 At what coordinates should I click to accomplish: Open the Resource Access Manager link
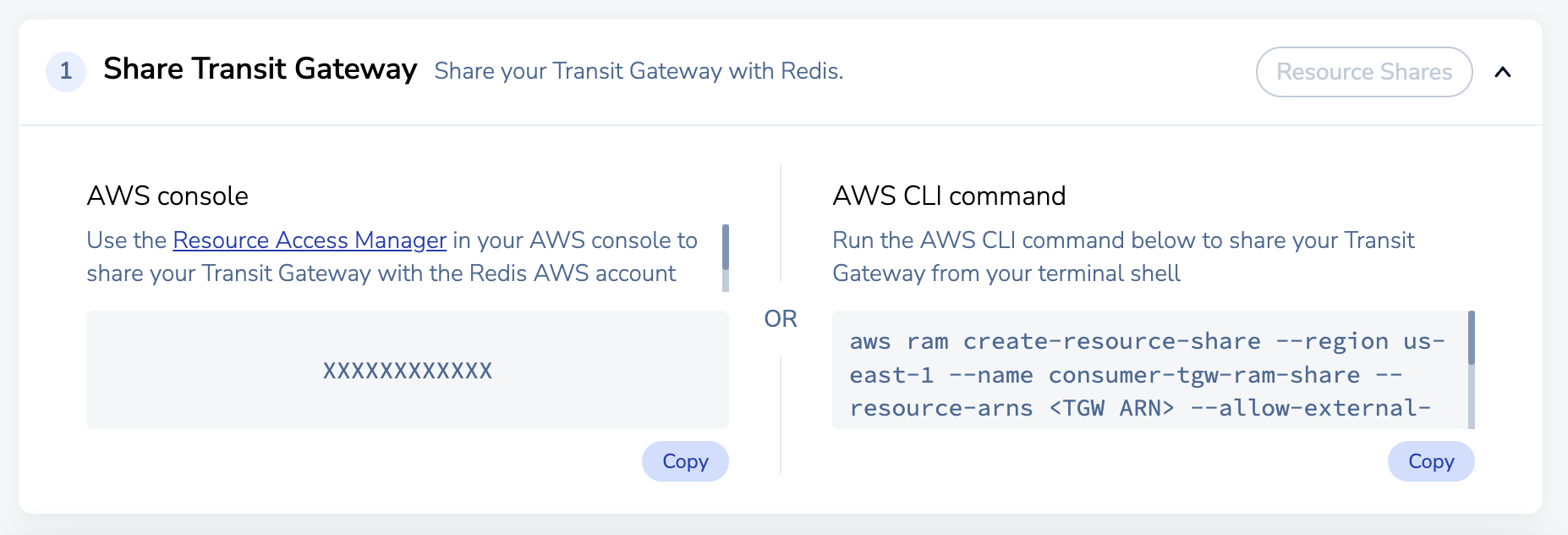pos(308,240)
